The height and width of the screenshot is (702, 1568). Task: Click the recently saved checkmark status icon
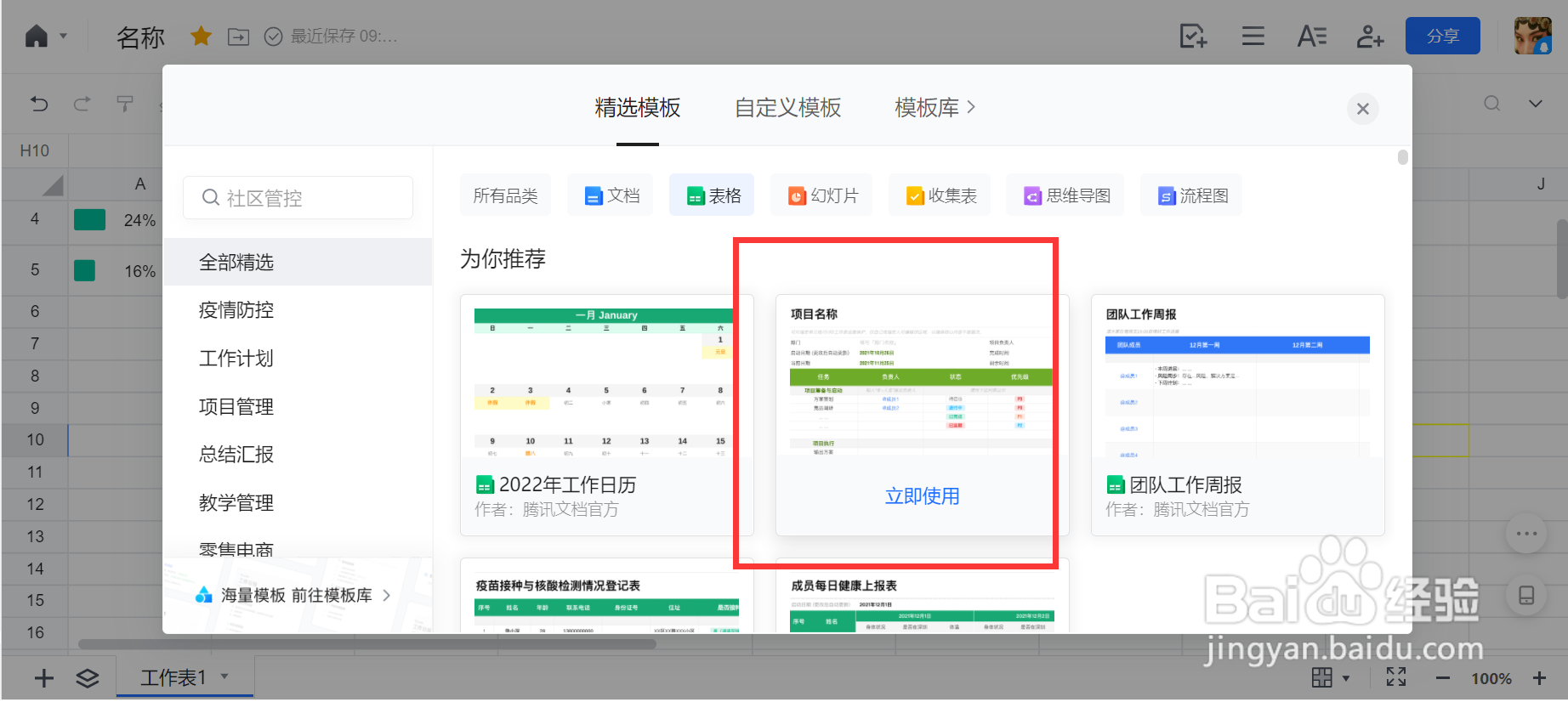[x=273, y=37]
